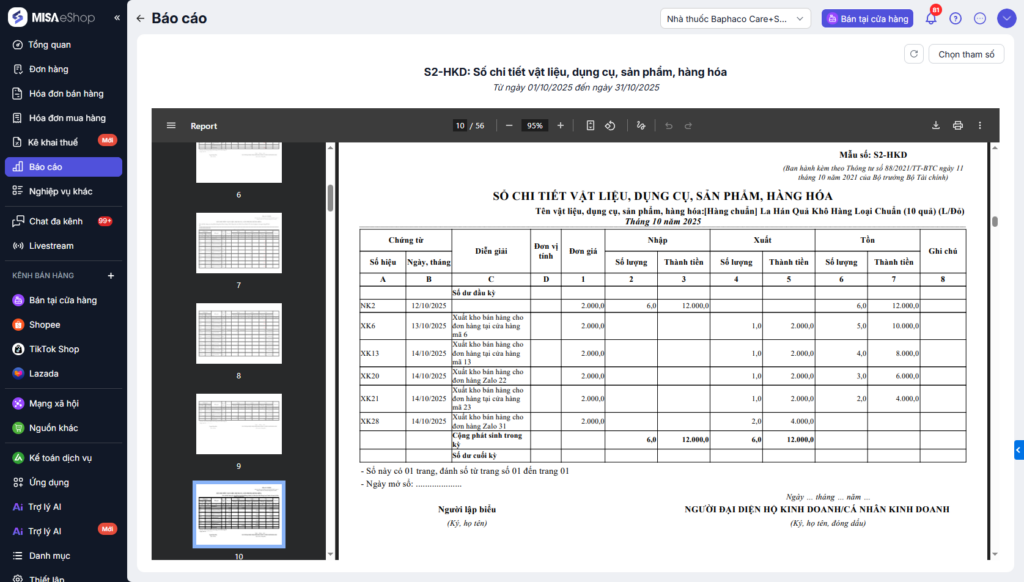
Task: Click the redo icon in PDF toolbar
Action: tap(688, 125)
